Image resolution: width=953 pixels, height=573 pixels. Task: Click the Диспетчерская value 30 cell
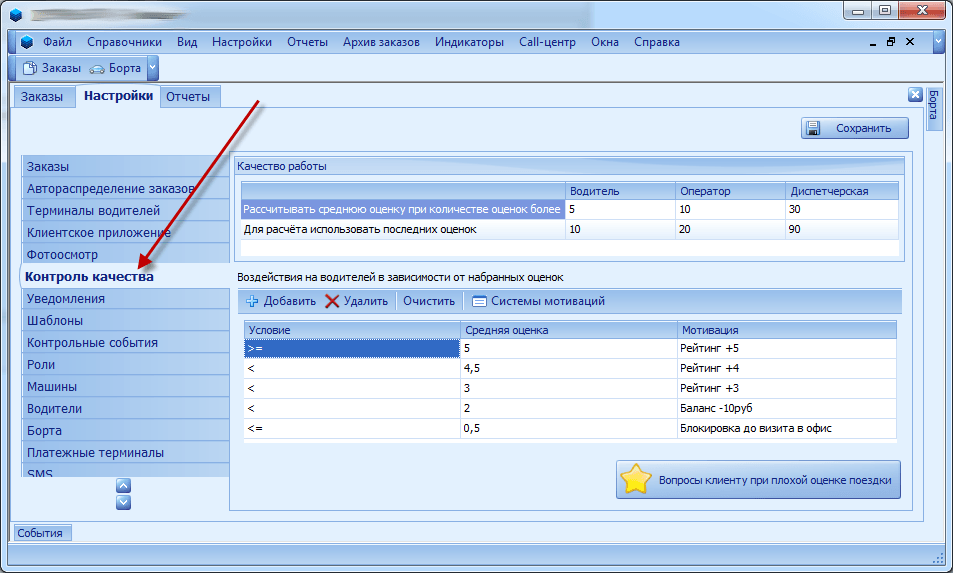(842, 209)
